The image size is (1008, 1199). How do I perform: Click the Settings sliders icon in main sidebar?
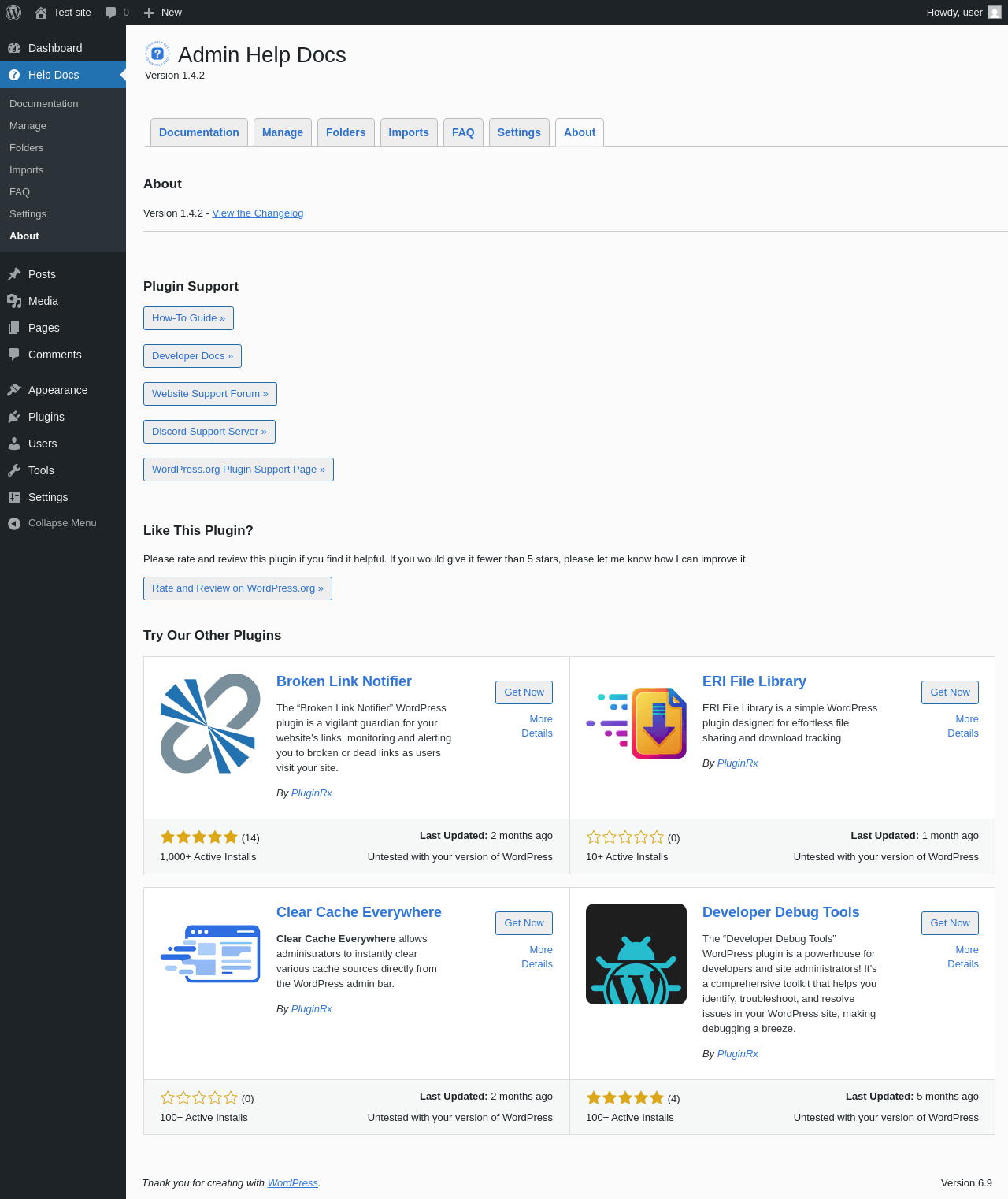(14, 497)
